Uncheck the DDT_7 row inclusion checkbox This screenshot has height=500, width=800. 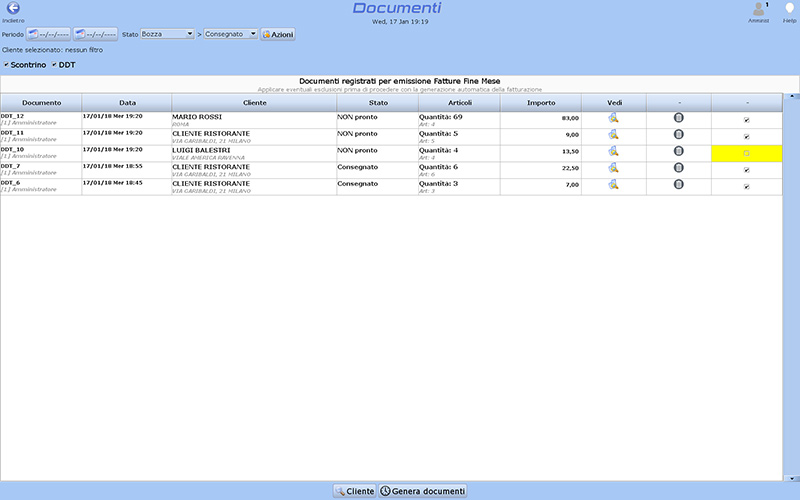coord(746,170)
